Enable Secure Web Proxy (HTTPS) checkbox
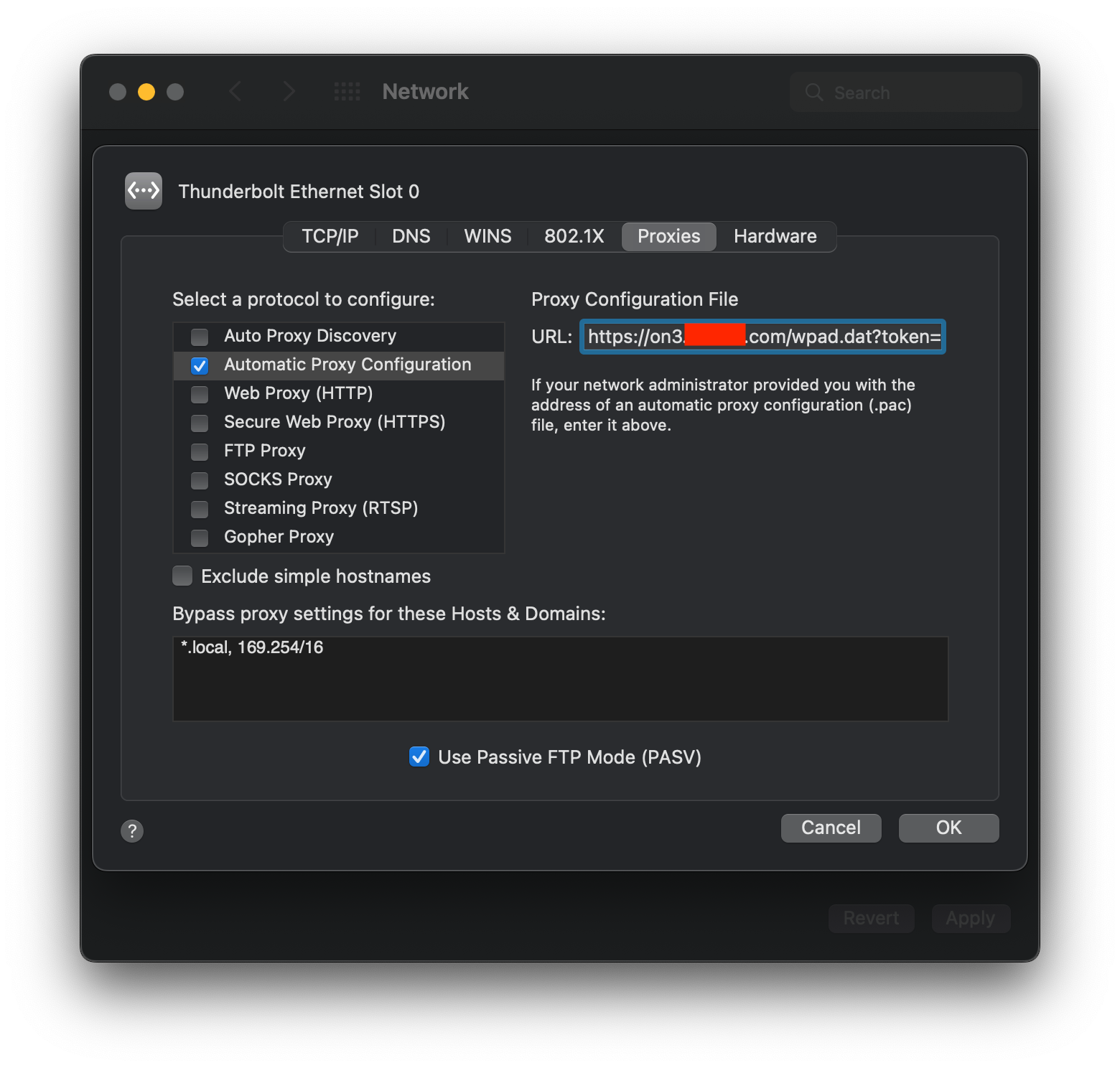 (x=200, y=423)
